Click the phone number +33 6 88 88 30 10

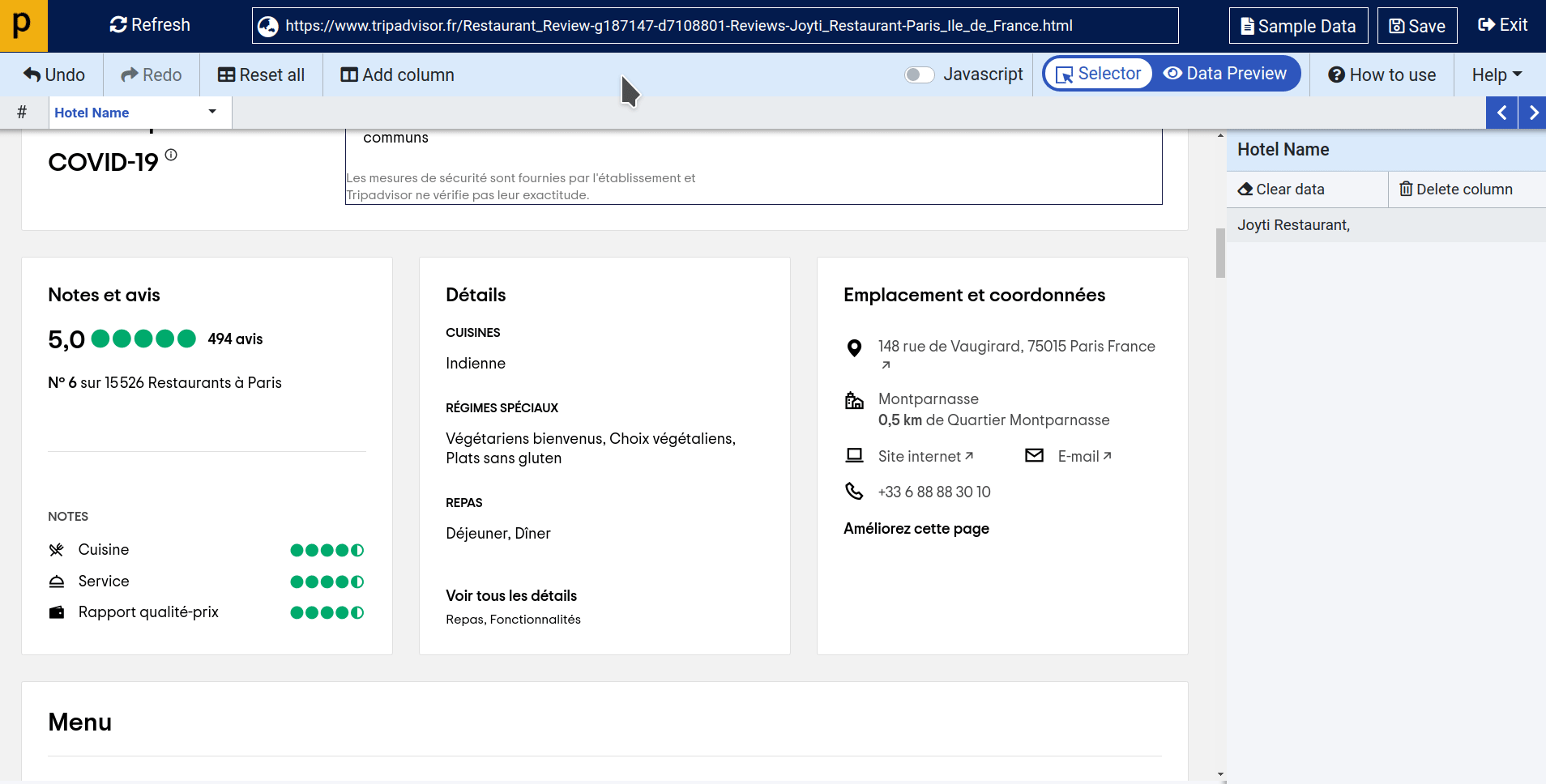(x=934, y=492)
